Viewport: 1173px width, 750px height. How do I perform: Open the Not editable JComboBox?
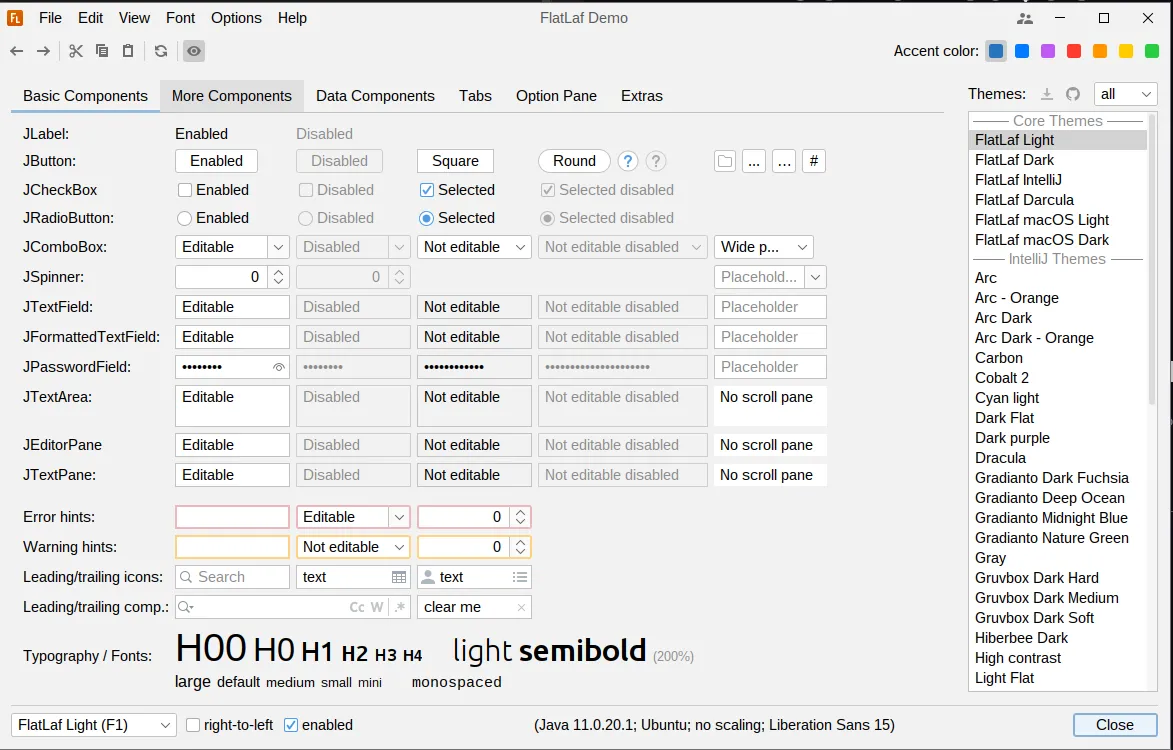coord(474,247)
